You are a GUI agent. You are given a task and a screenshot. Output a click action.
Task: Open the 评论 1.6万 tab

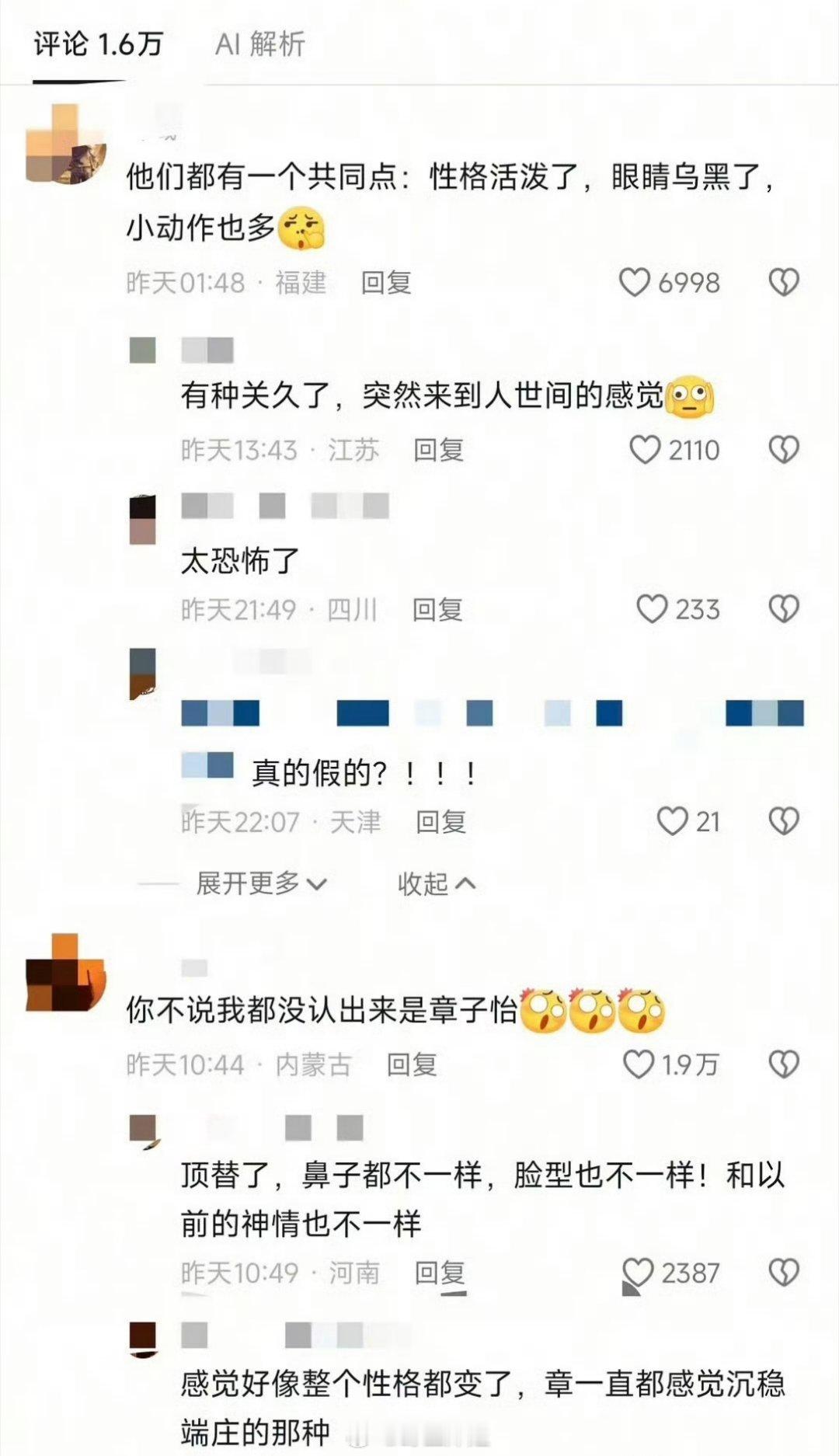(x=98, y=44)
